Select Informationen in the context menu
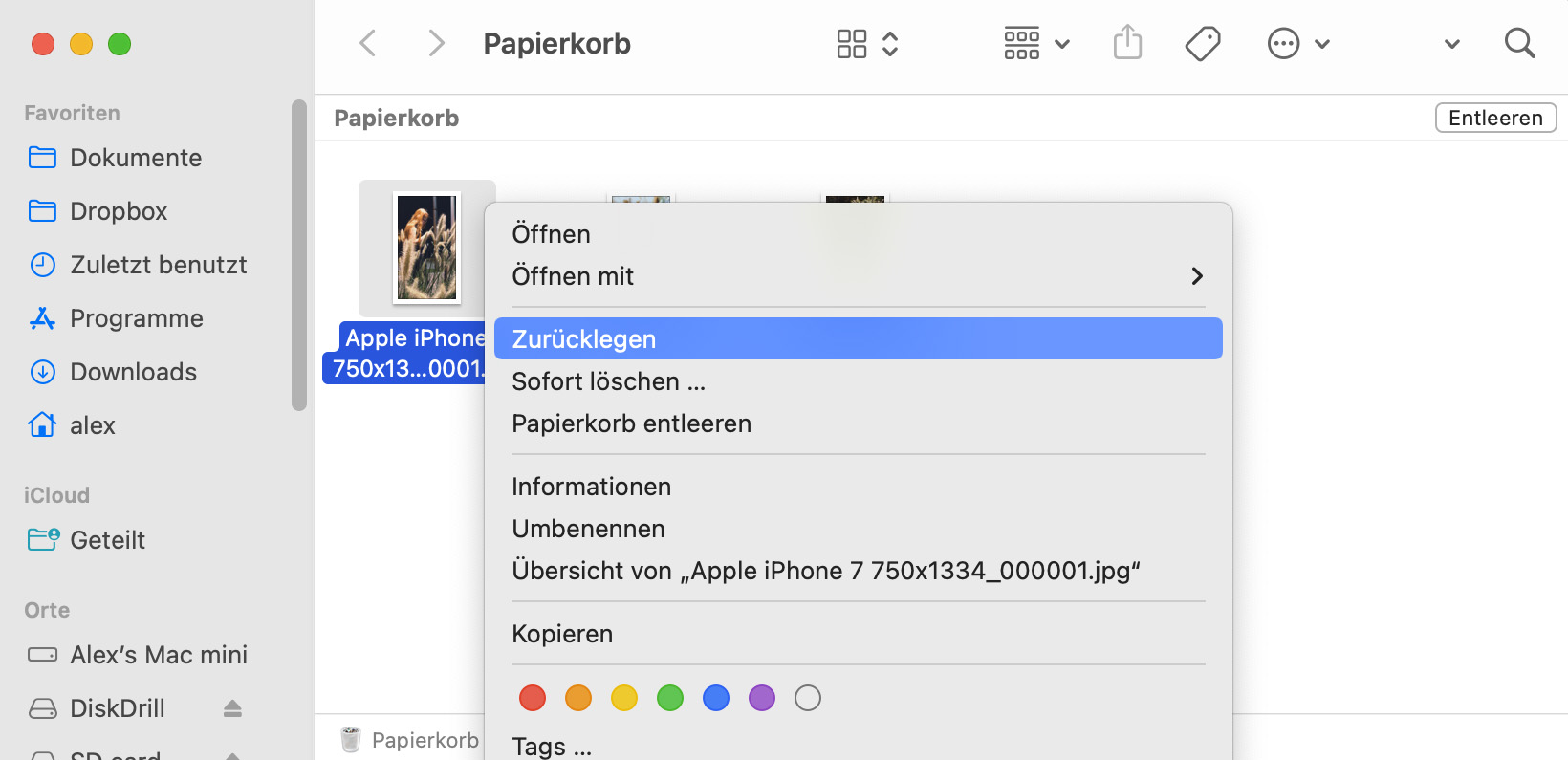 [x=591, y=487]
